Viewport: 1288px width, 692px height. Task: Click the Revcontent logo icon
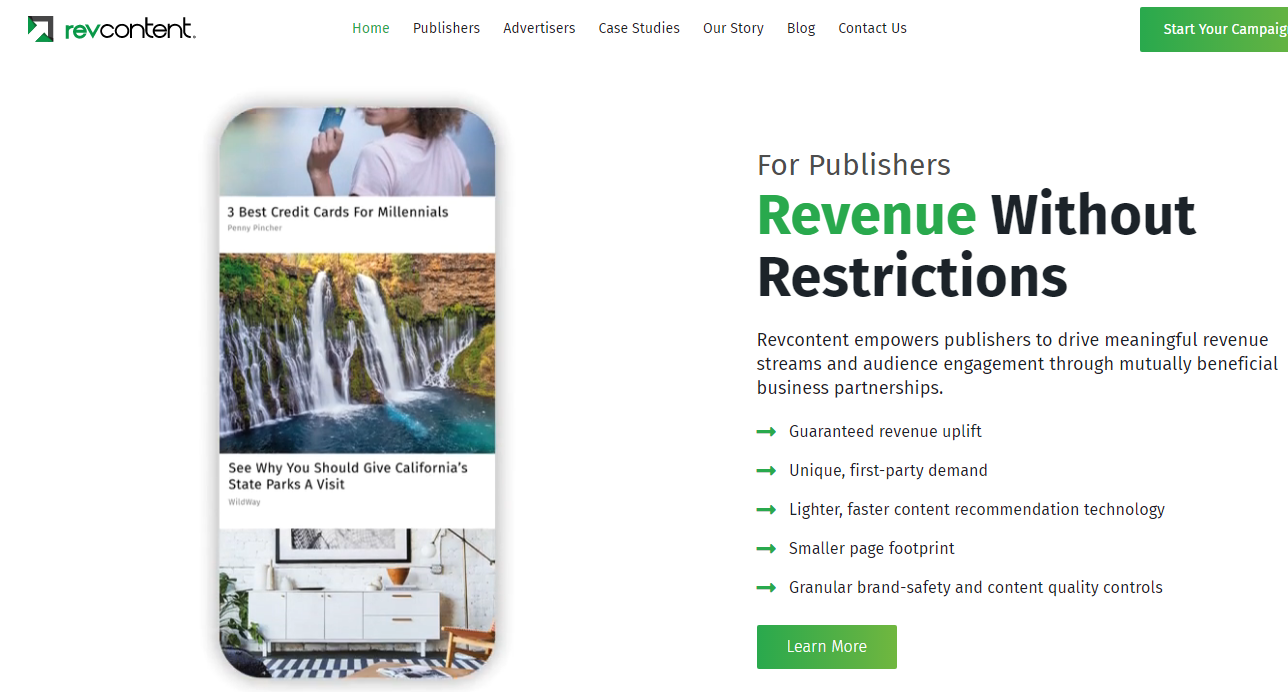(41, 29)
